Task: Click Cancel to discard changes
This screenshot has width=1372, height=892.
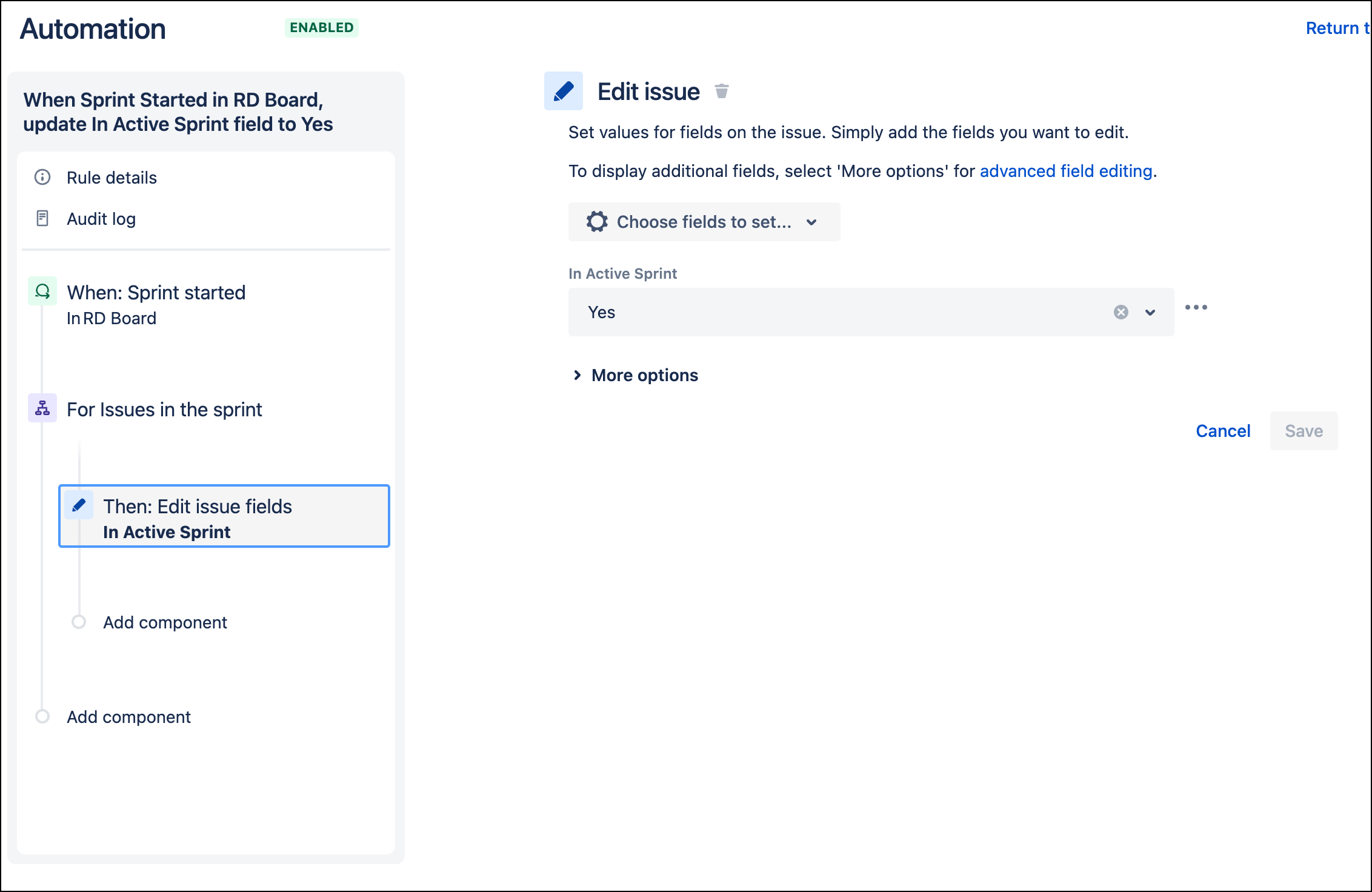Action: coord(1223,431)
